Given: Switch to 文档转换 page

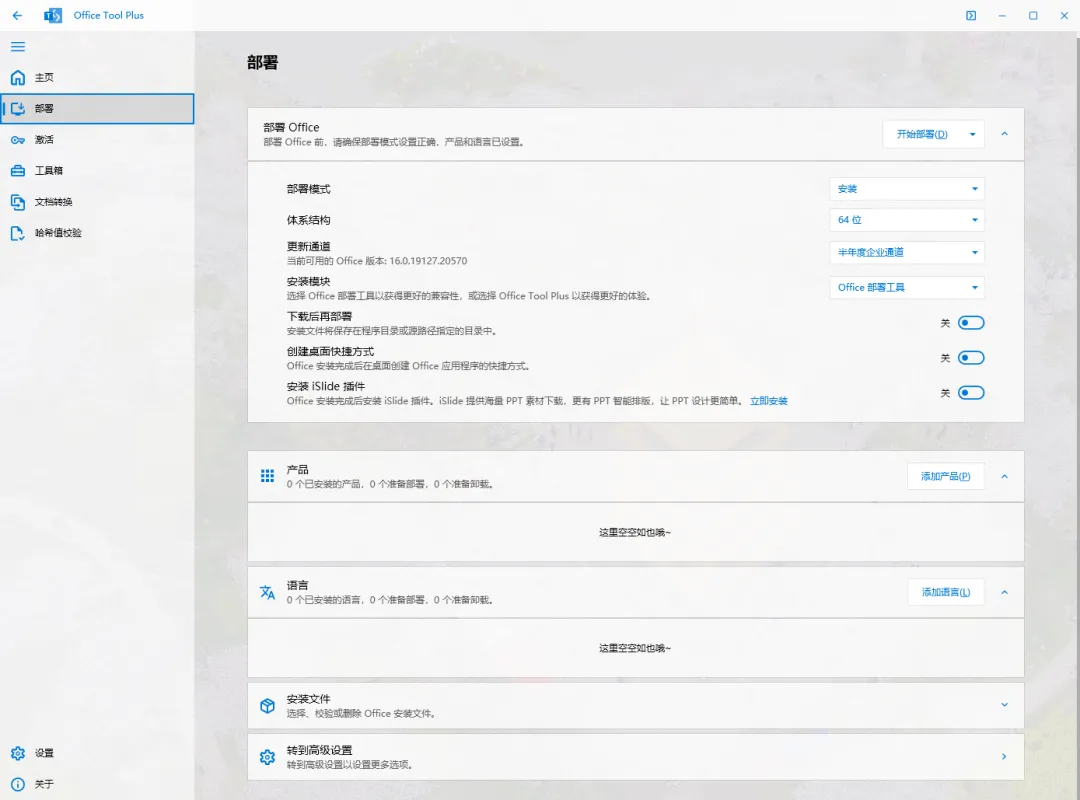Looking at the screenshot, I should (x=97, y=202).
